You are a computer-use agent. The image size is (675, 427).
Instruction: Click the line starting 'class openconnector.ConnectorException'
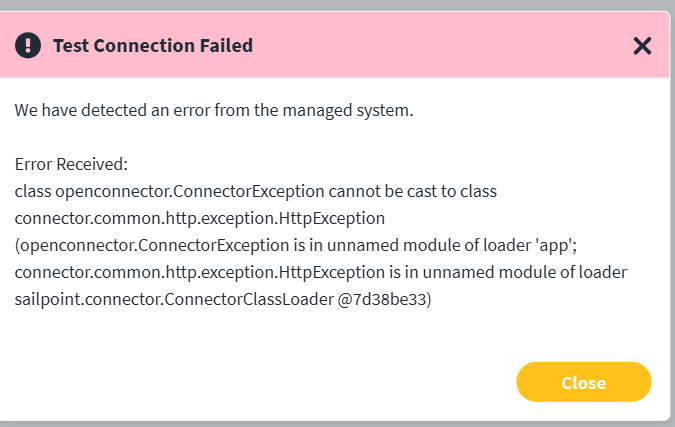(x=256, y=191)
